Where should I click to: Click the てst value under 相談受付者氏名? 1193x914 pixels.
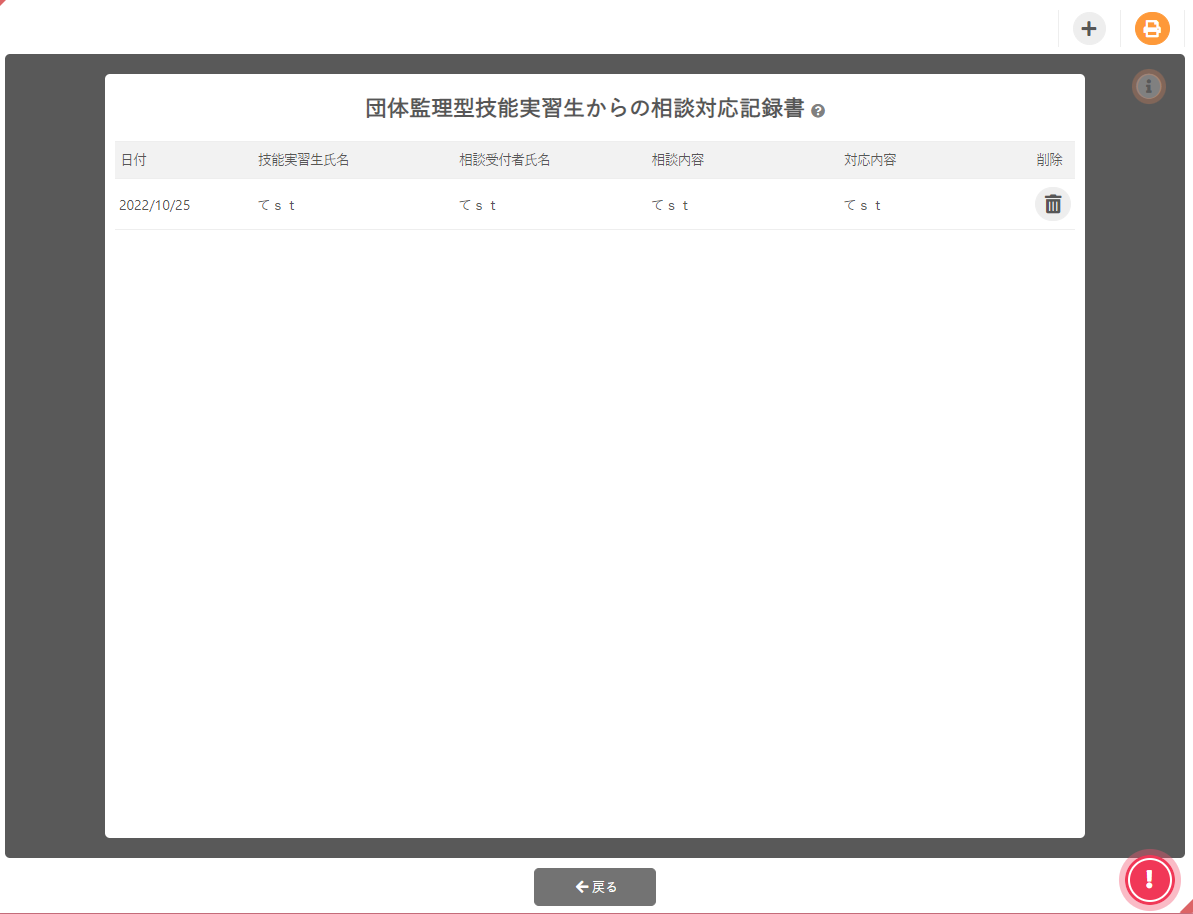click(x=478, y=205)
